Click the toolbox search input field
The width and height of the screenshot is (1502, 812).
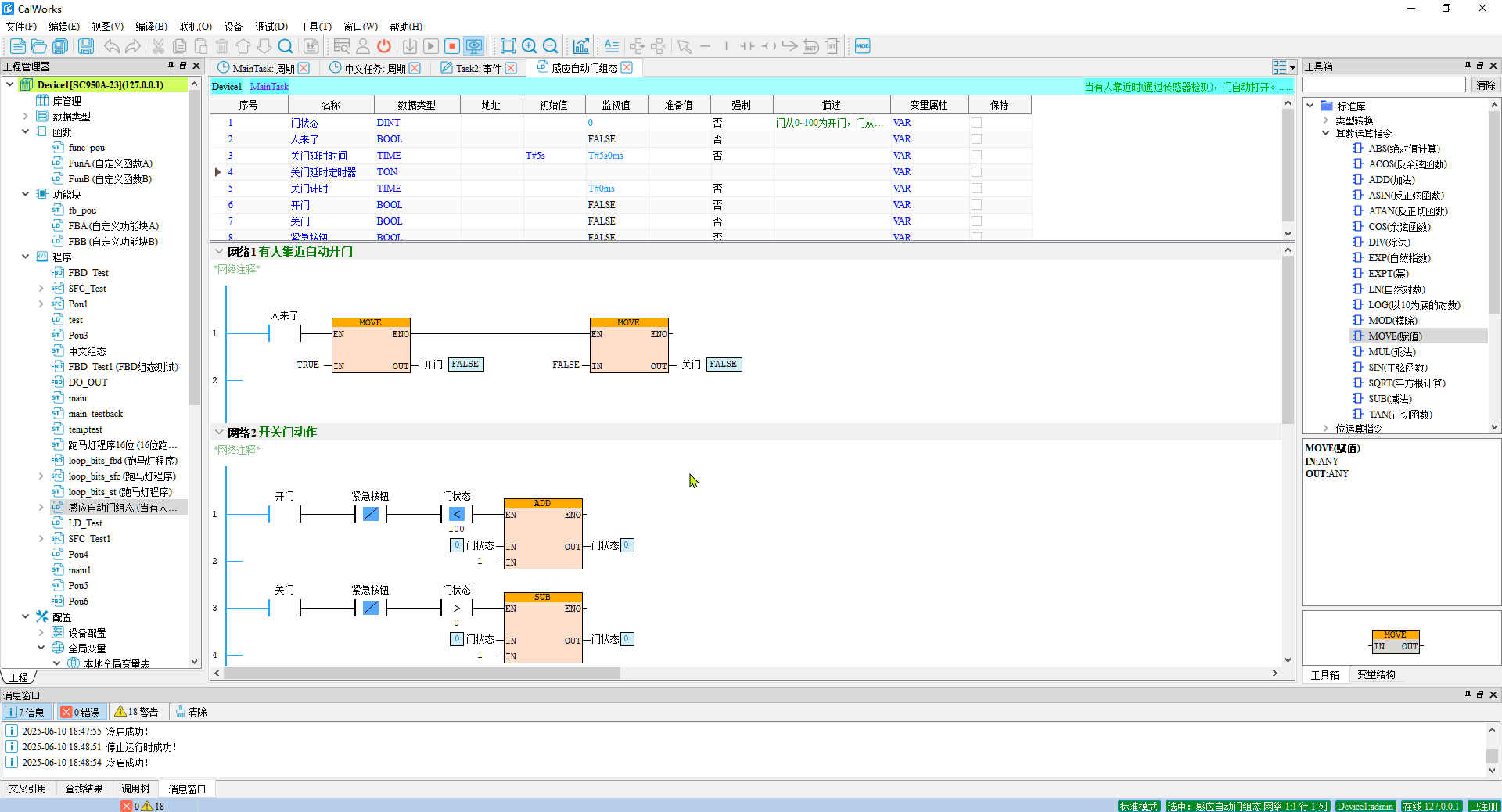tap(1383, 84)
